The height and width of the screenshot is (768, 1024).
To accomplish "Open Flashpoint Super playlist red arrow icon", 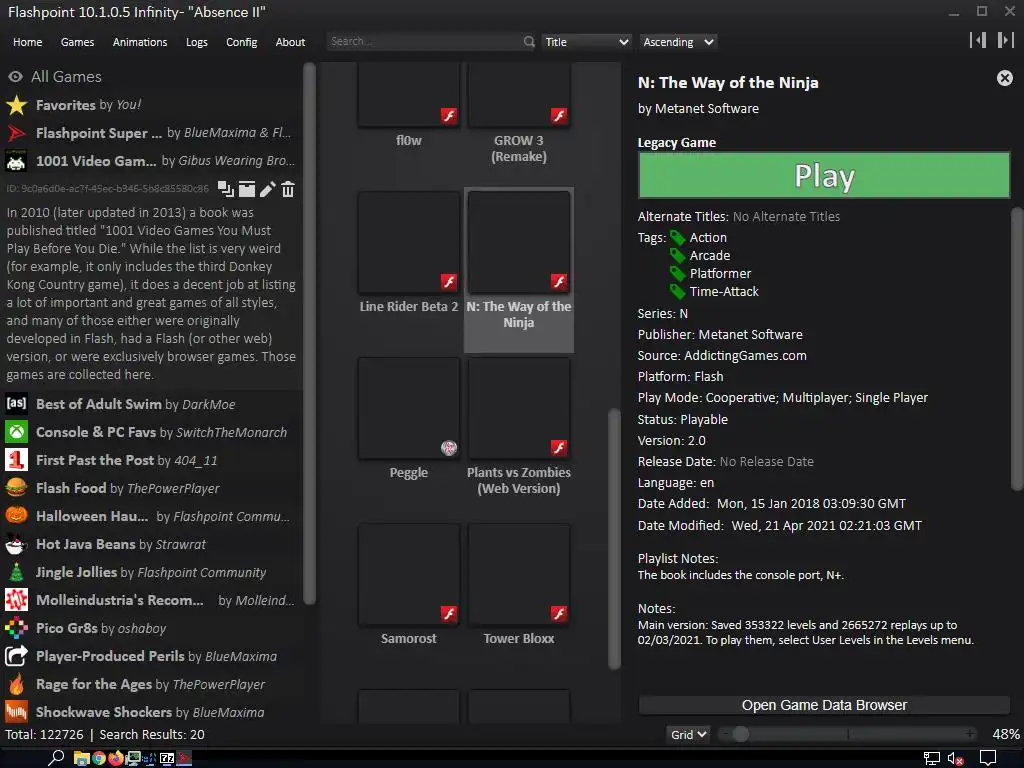I will 16,133.
